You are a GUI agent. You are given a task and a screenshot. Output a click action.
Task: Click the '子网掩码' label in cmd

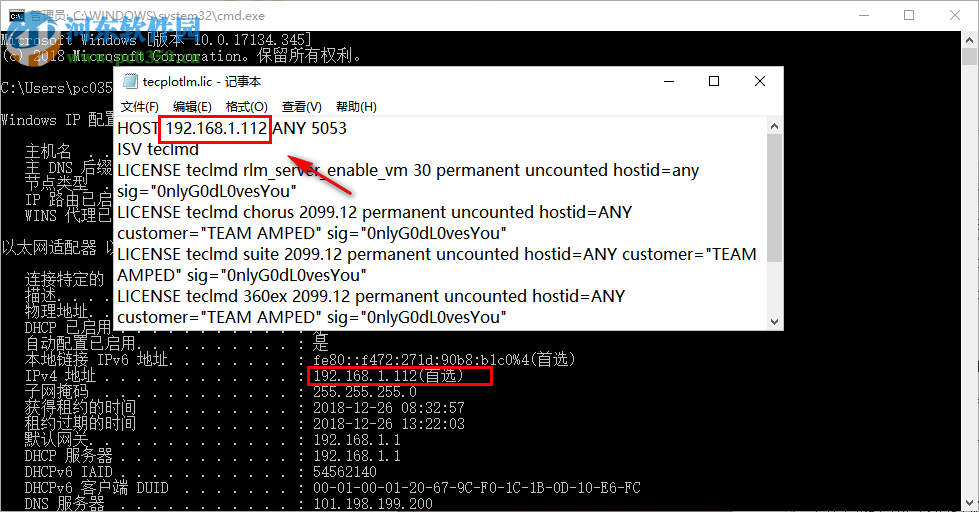pyautogui.click(x=57, y=392)
